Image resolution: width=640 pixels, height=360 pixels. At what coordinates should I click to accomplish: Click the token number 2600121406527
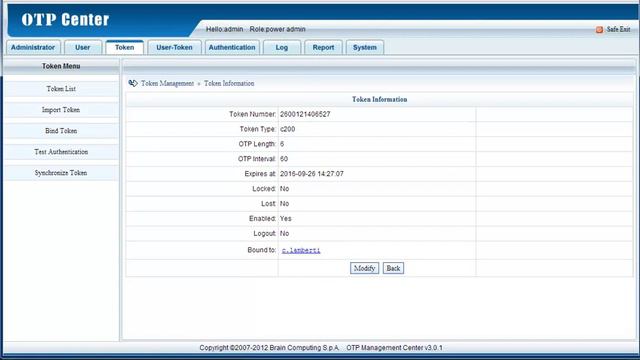[305, 114]
